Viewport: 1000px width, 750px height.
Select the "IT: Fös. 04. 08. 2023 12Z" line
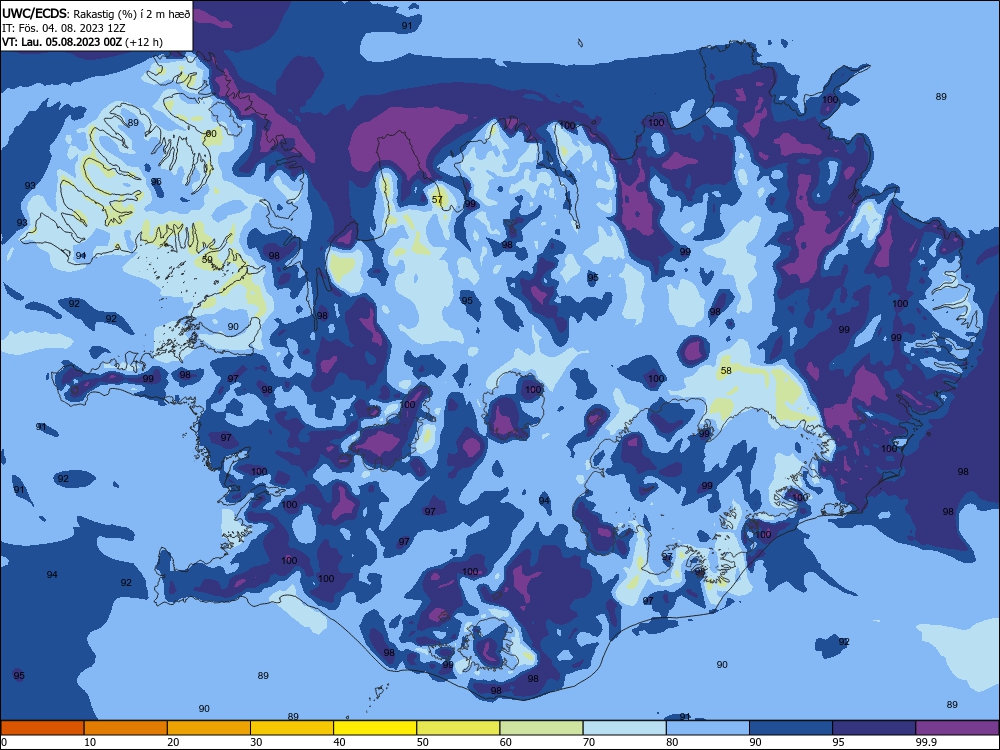[64, 29]
